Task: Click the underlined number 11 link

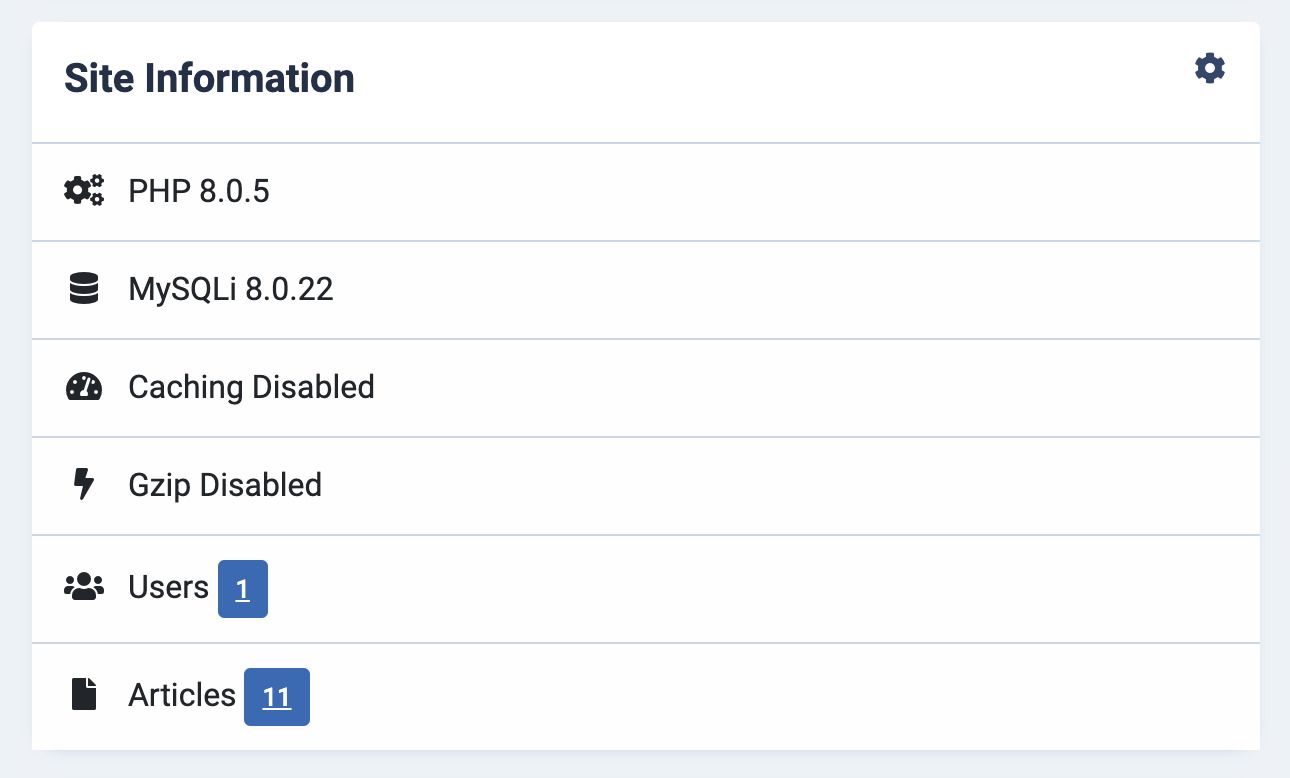Action: pyautogui.click(x=277, y=697)
